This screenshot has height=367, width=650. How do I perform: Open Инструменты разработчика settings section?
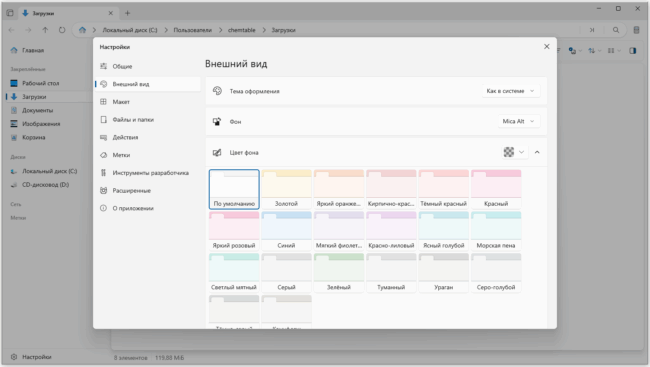[147, 173]
